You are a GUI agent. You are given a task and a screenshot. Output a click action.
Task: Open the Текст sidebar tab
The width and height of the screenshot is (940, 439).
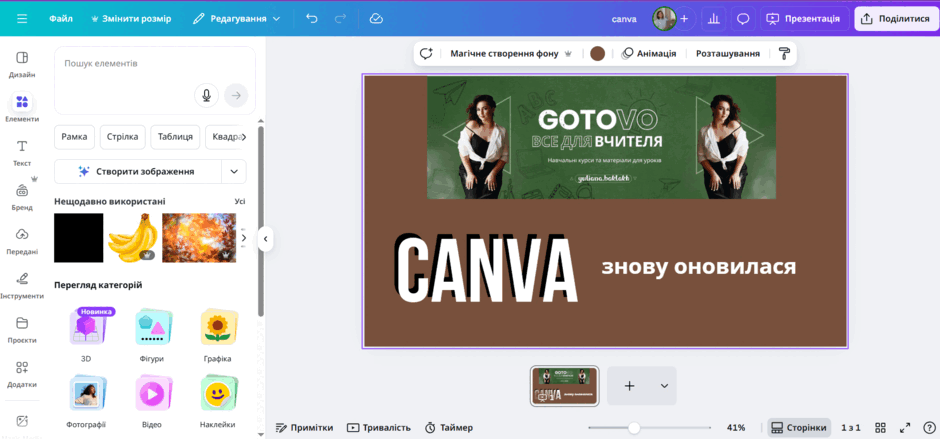(x=22, y=153)
